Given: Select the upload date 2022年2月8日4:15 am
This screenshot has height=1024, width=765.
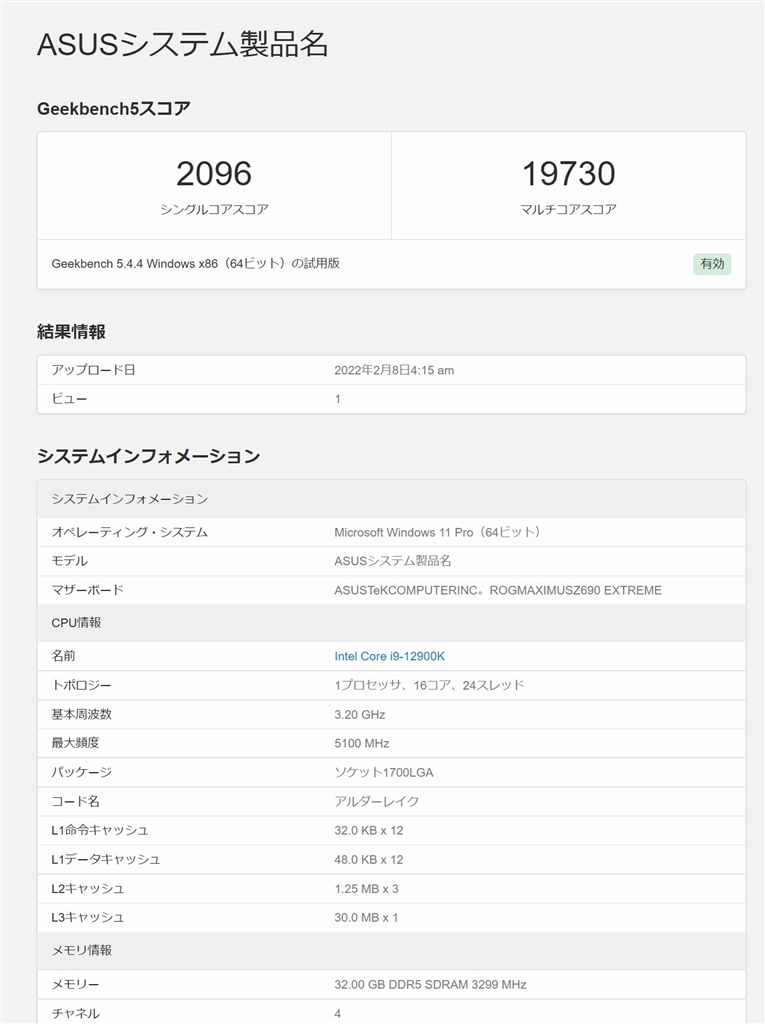Looking at the screenshot, I should pyautogui.click(x=394, y=370).
